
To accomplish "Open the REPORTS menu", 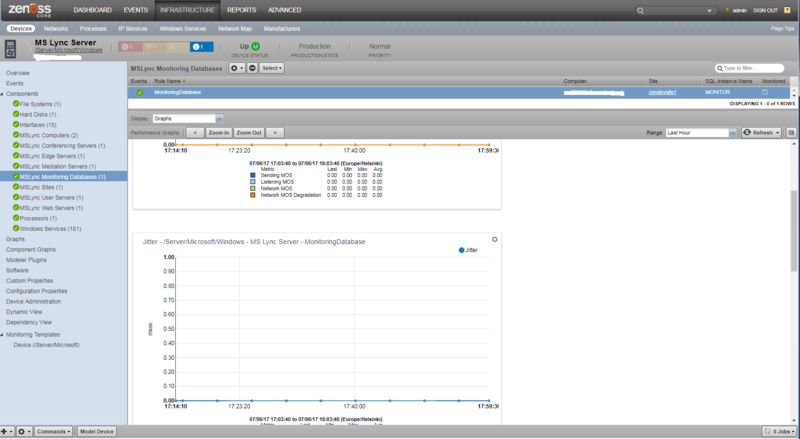I will [x=241, y=10].
